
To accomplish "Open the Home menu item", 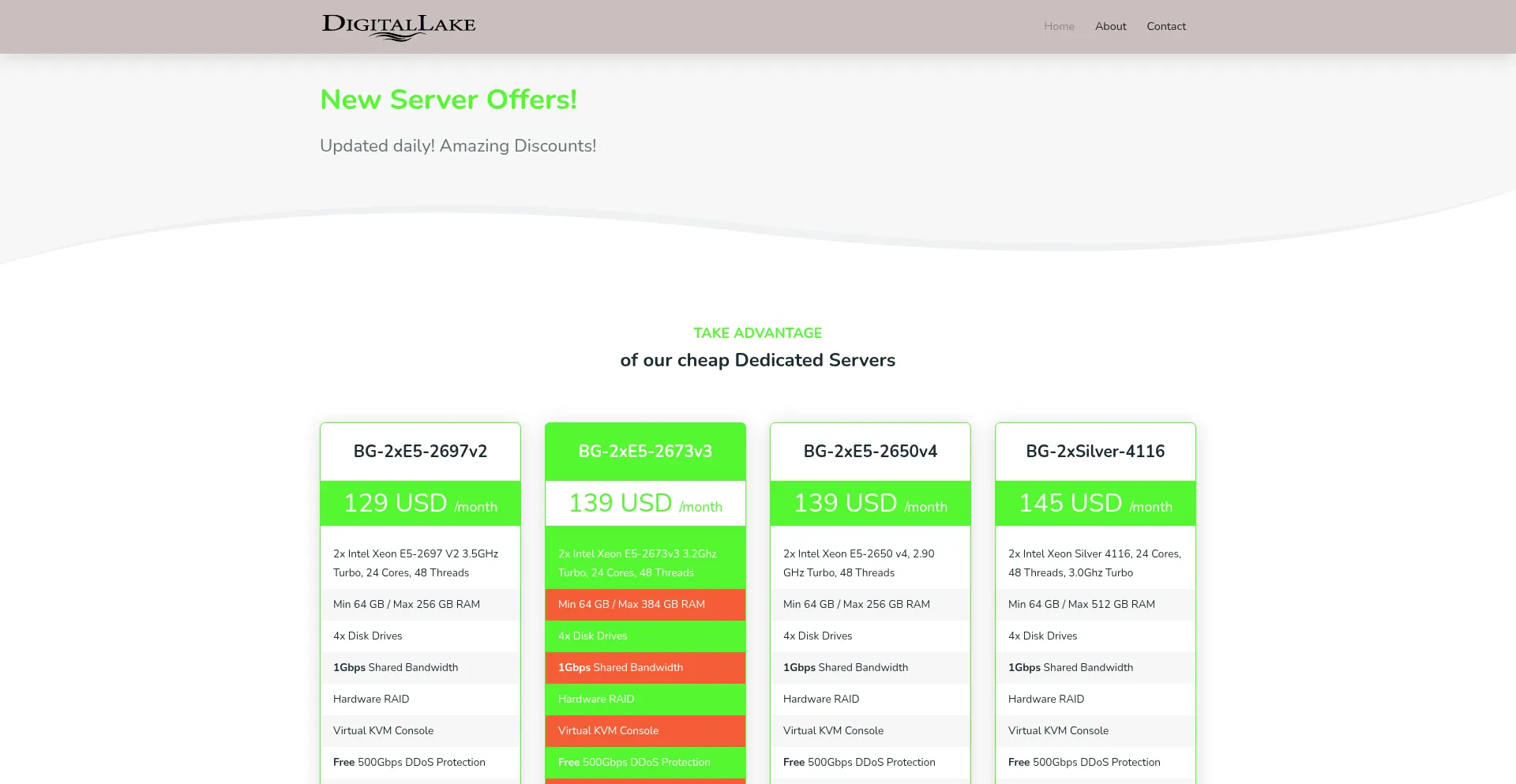I will coord(1059,26).
